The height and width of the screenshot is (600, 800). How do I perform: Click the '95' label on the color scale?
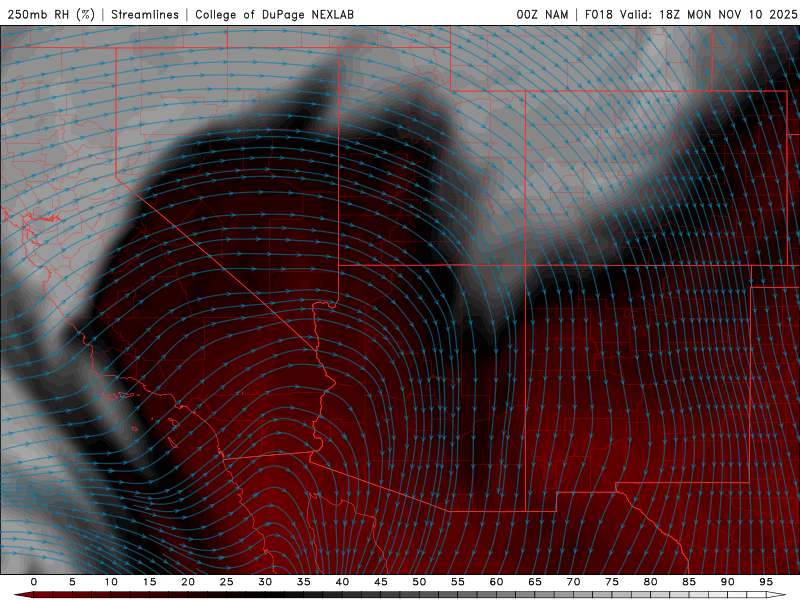[x=766, y=582]
